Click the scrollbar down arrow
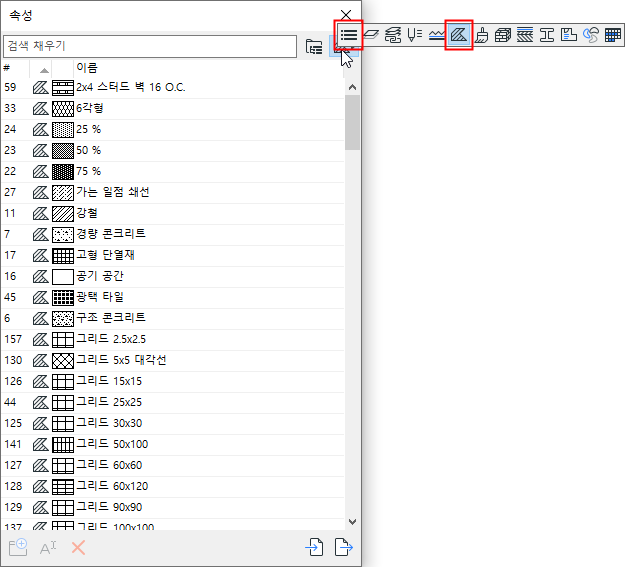This screenshot has width=625, height=567. [x=352, y=522]
